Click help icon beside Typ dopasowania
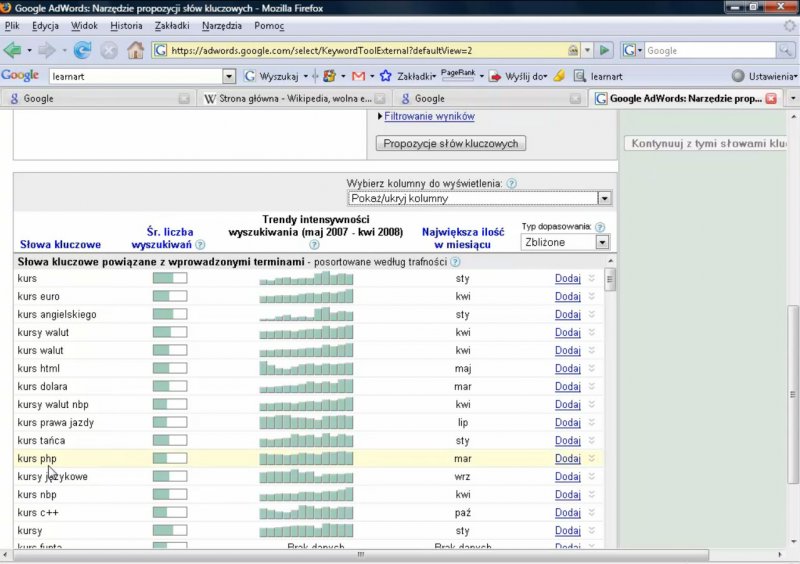 [600, 227]
